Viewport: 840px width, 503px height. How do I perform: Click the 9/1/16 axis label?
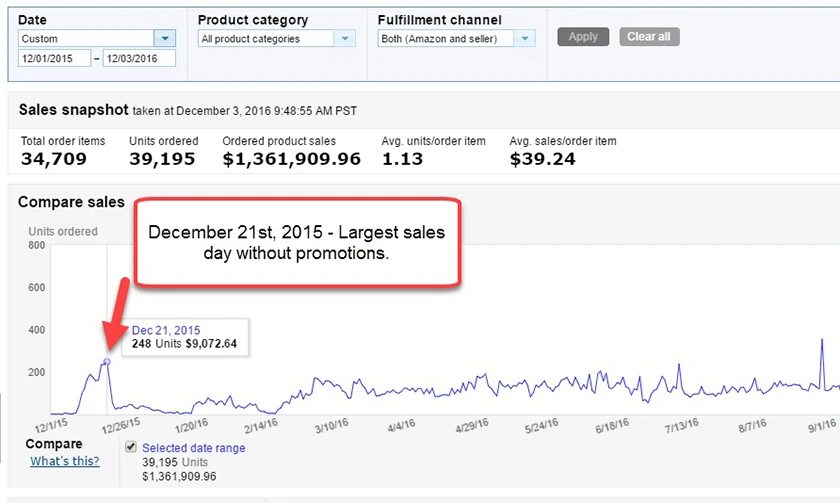pyautogui.click(x=822, y=426)
